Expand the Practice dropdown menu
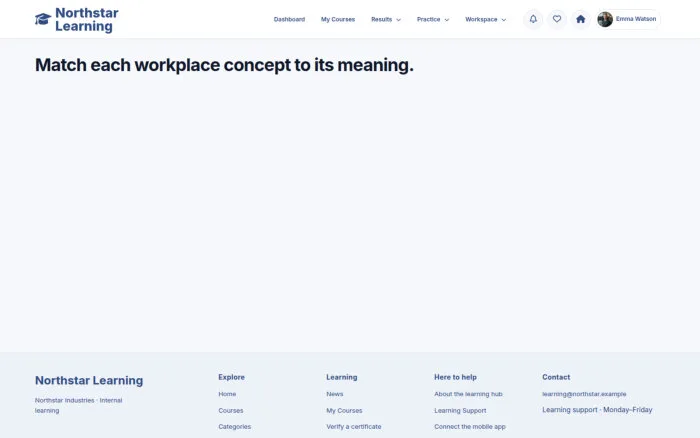This screenshot has height=438, width=700. (433, 19)
